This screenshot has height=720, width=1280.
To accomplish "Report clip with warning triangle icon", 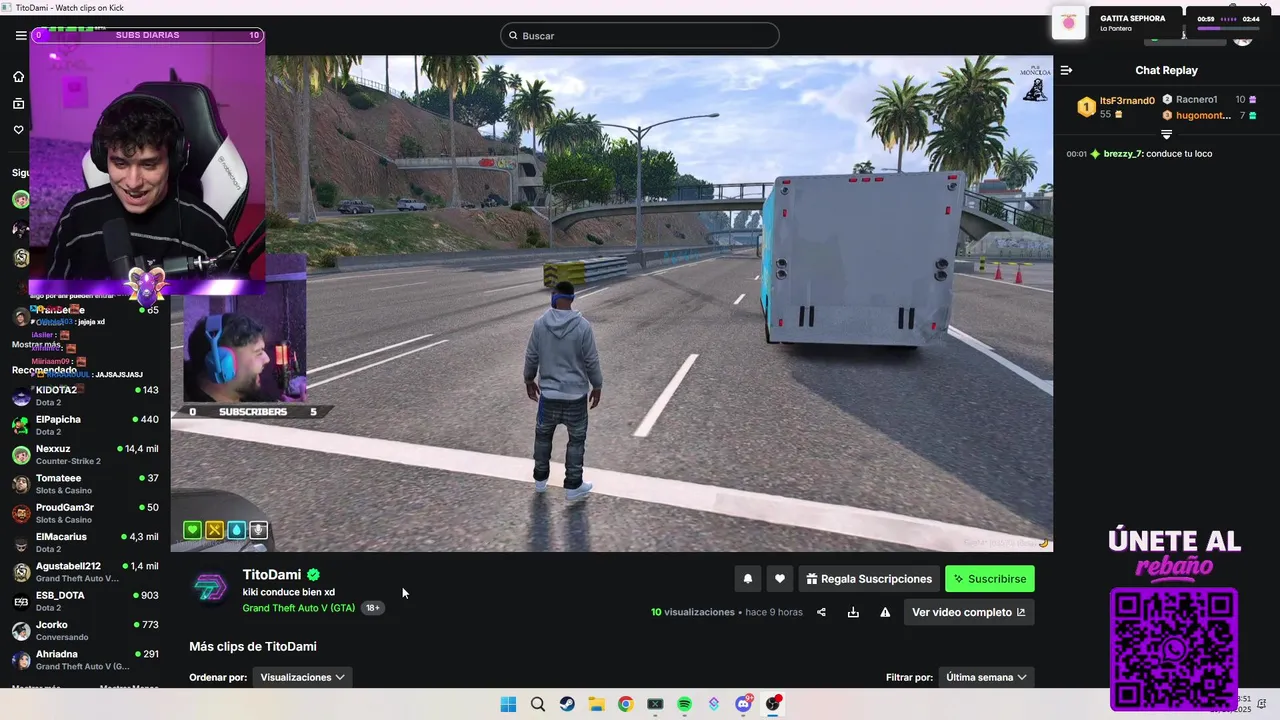I will [885, 612].
